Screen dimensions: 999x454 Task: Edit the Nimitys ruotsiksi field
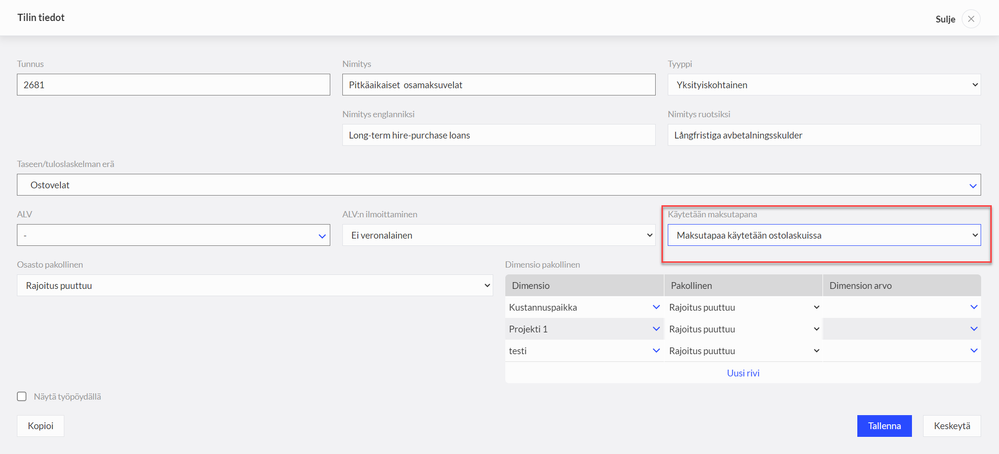point(823,135)
